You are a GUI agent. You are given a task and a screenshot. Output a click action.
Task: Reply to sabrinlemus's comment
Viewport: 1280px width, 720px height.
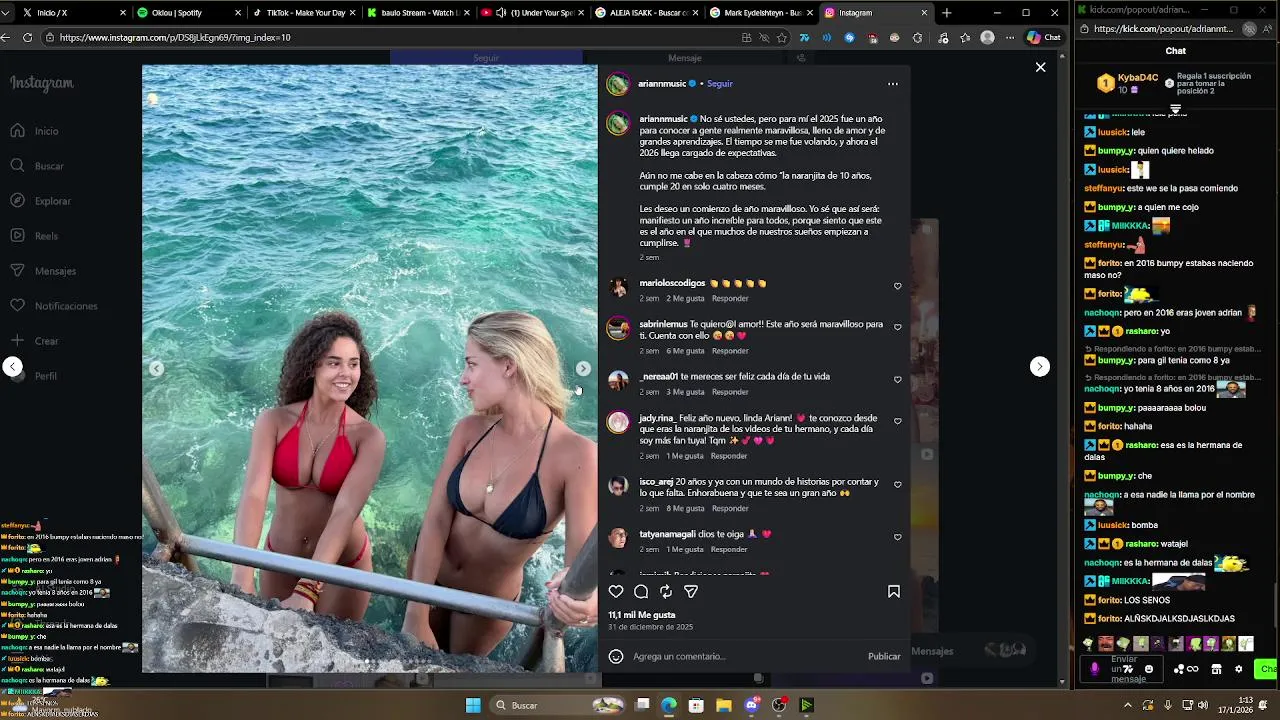730,351
